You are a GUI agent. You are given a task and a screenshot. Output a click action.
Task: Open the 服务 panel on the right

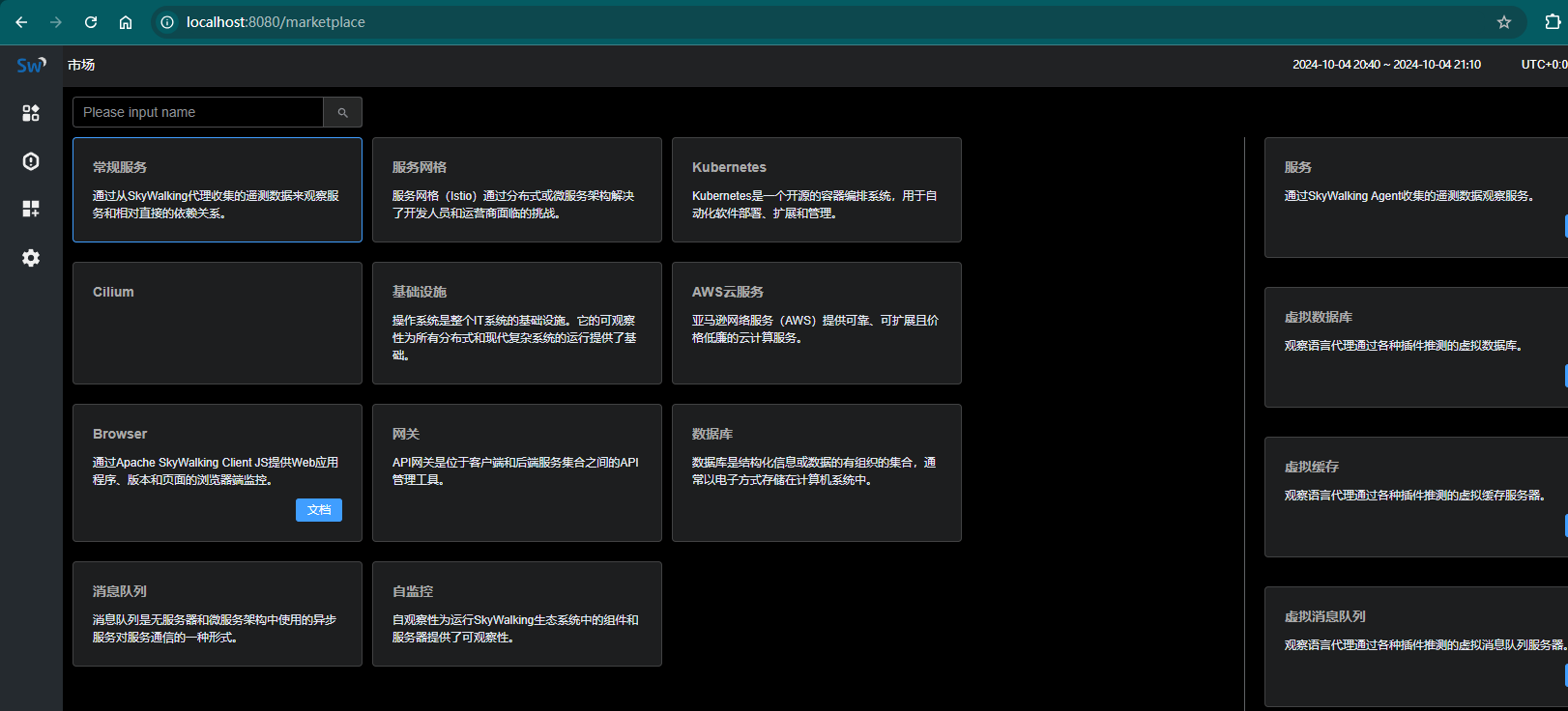coord(1416,197)
